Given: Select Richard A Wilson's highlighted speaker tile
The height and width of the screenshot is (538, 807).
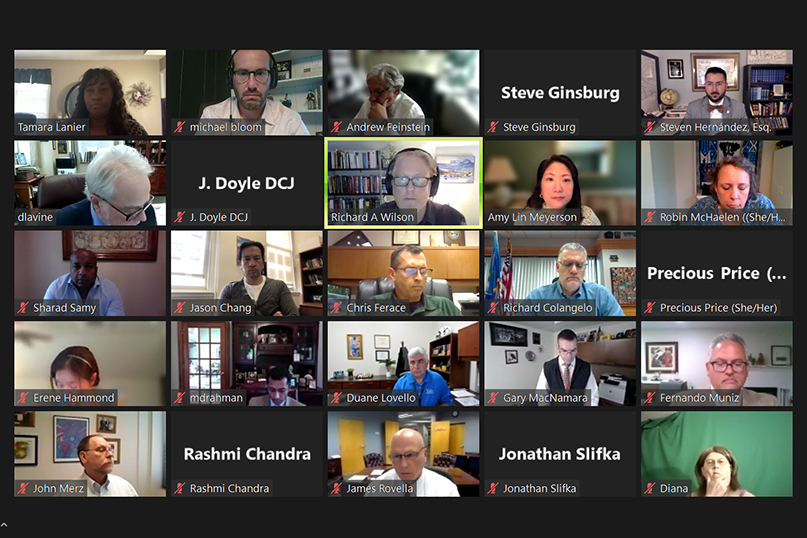Looking at the screenshot, I should [404, 183].
